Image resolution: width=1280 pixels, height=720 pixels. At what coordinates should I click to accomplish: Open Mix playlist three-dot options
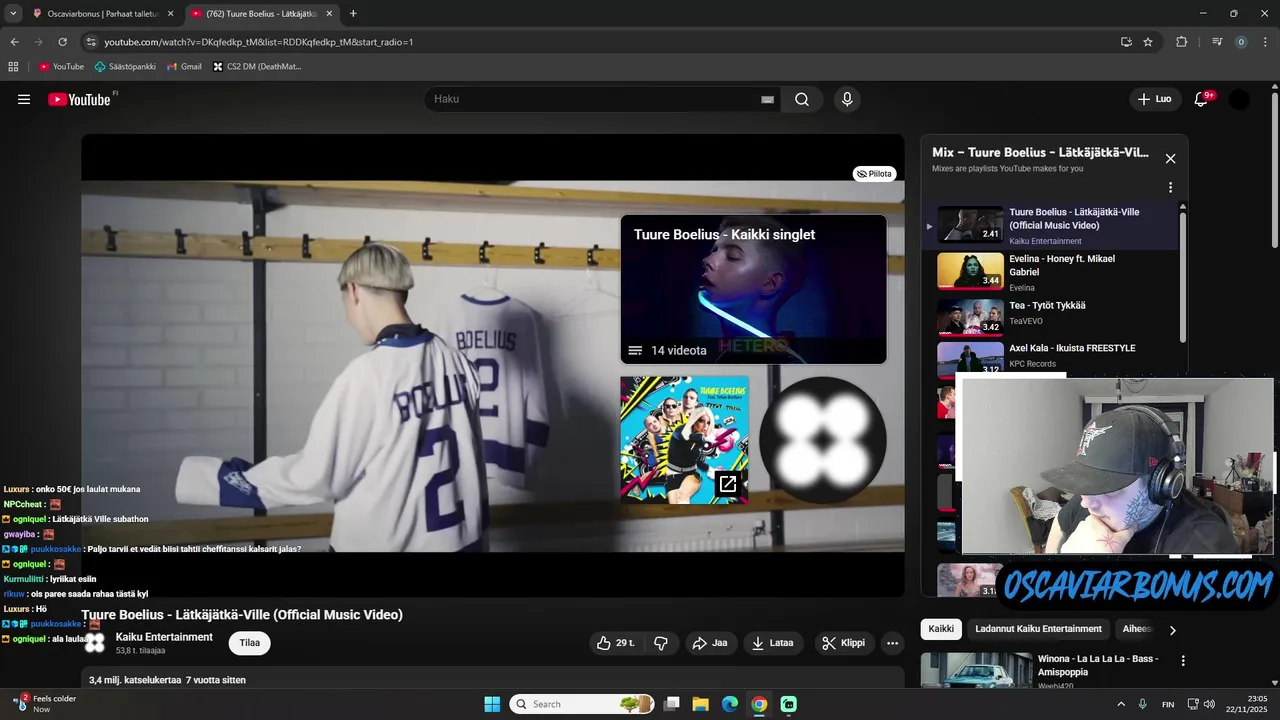point(1170,187)
